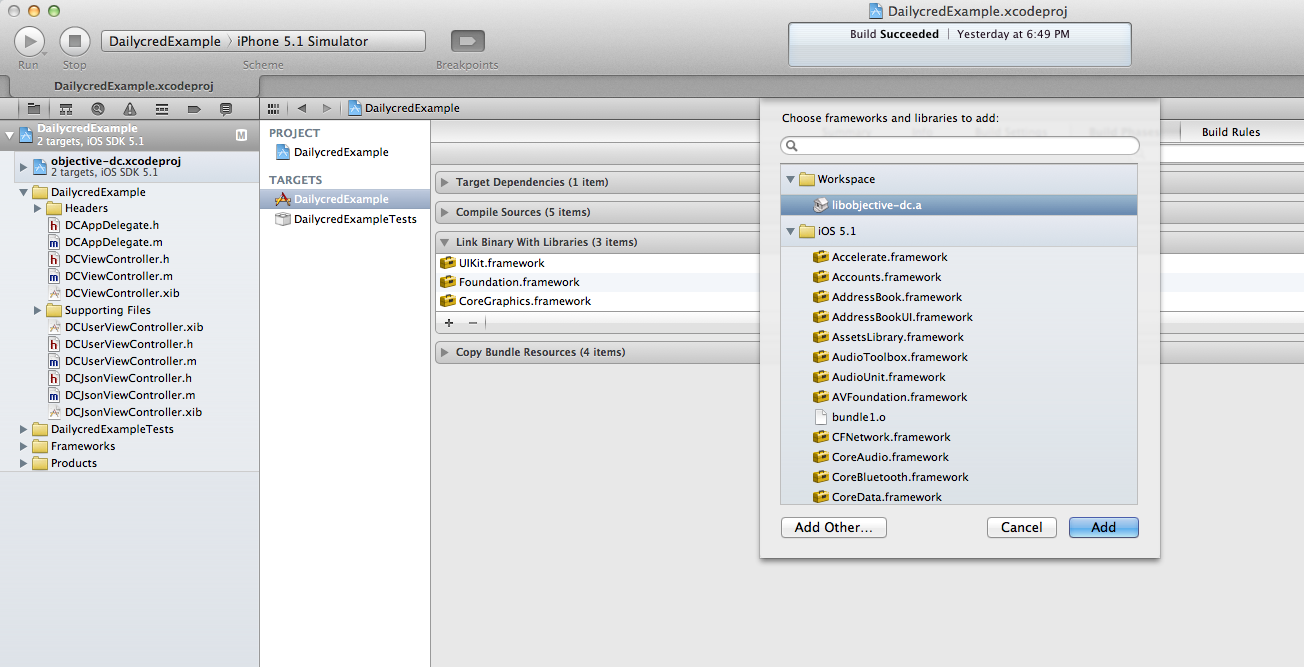Expand Target Dependencies build phase

[x=445, y=183]
